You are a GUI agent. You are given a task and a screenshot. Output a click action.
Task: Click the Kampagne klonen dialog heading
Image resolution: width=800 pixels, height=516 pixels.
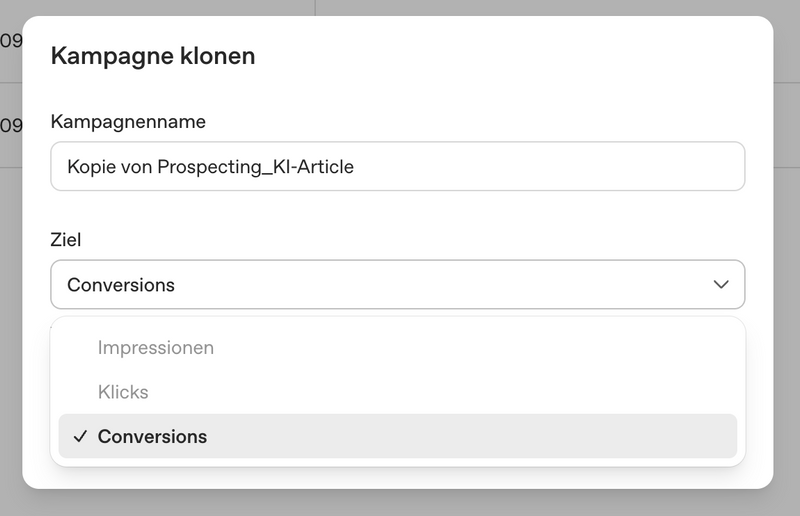[153, 56]
